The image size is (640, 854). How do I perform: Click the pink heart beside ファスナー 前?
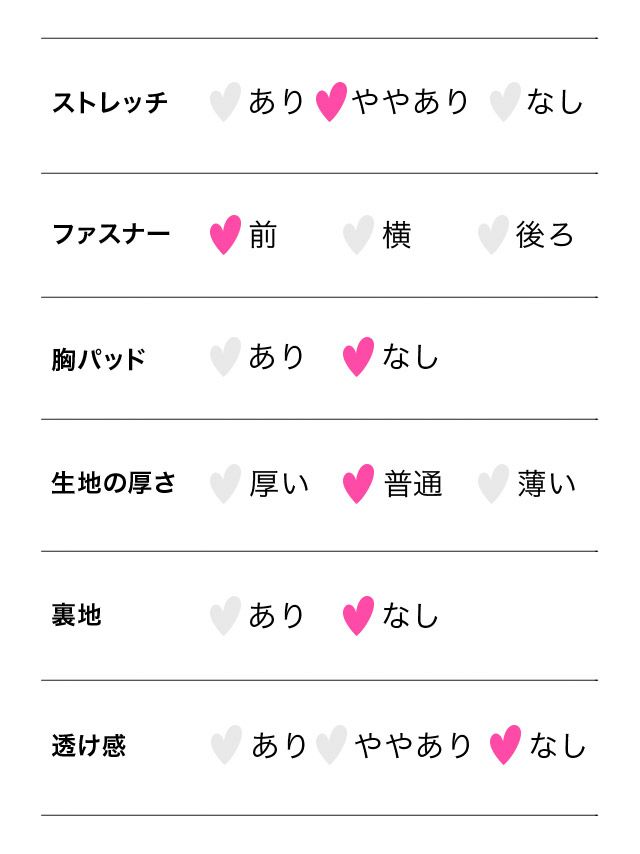[226, 235]
